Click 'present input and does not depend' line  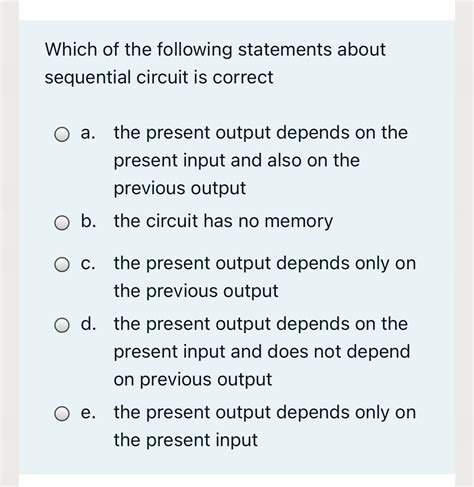coord(262,352)
